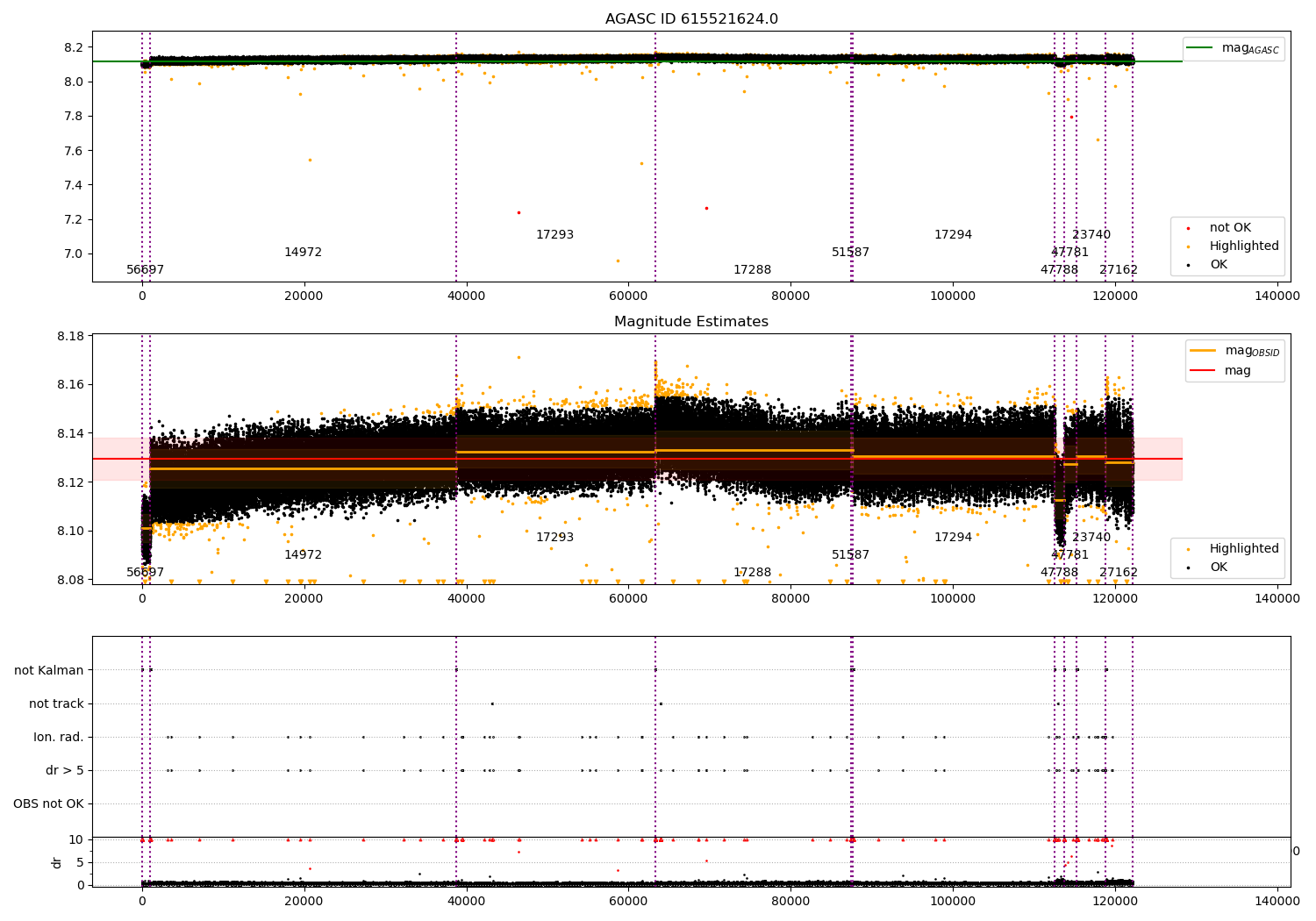Click red not-OK point near 7.24 magnitude
The width and height of the screenshot is (1316, 921).
pyautogui.click(x=519, y=212)
